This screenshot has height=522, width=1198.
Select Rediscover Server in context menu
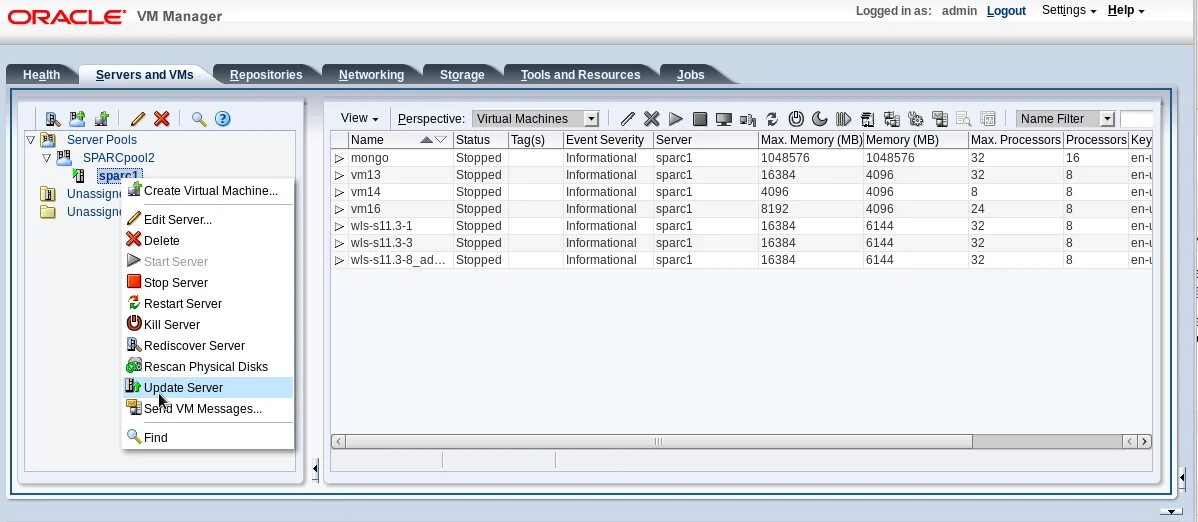click(208, 345)
